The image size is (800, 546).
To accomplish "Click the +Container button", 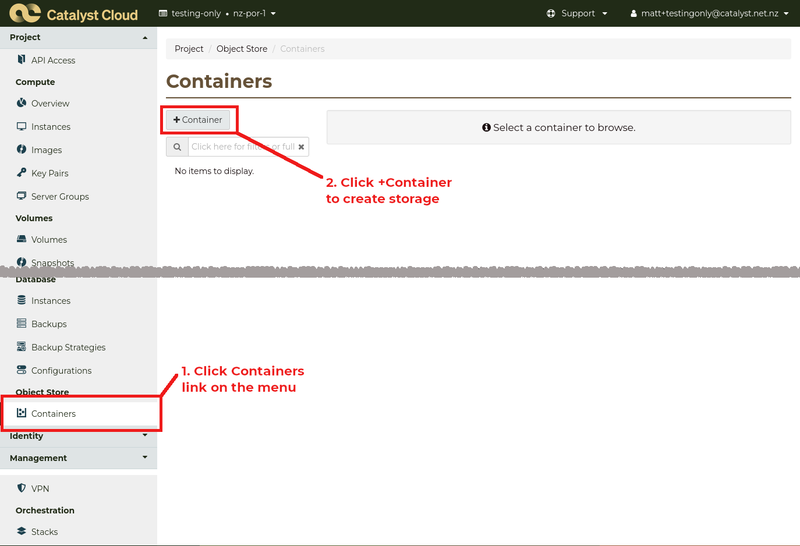I will click(x=198, y=120).
